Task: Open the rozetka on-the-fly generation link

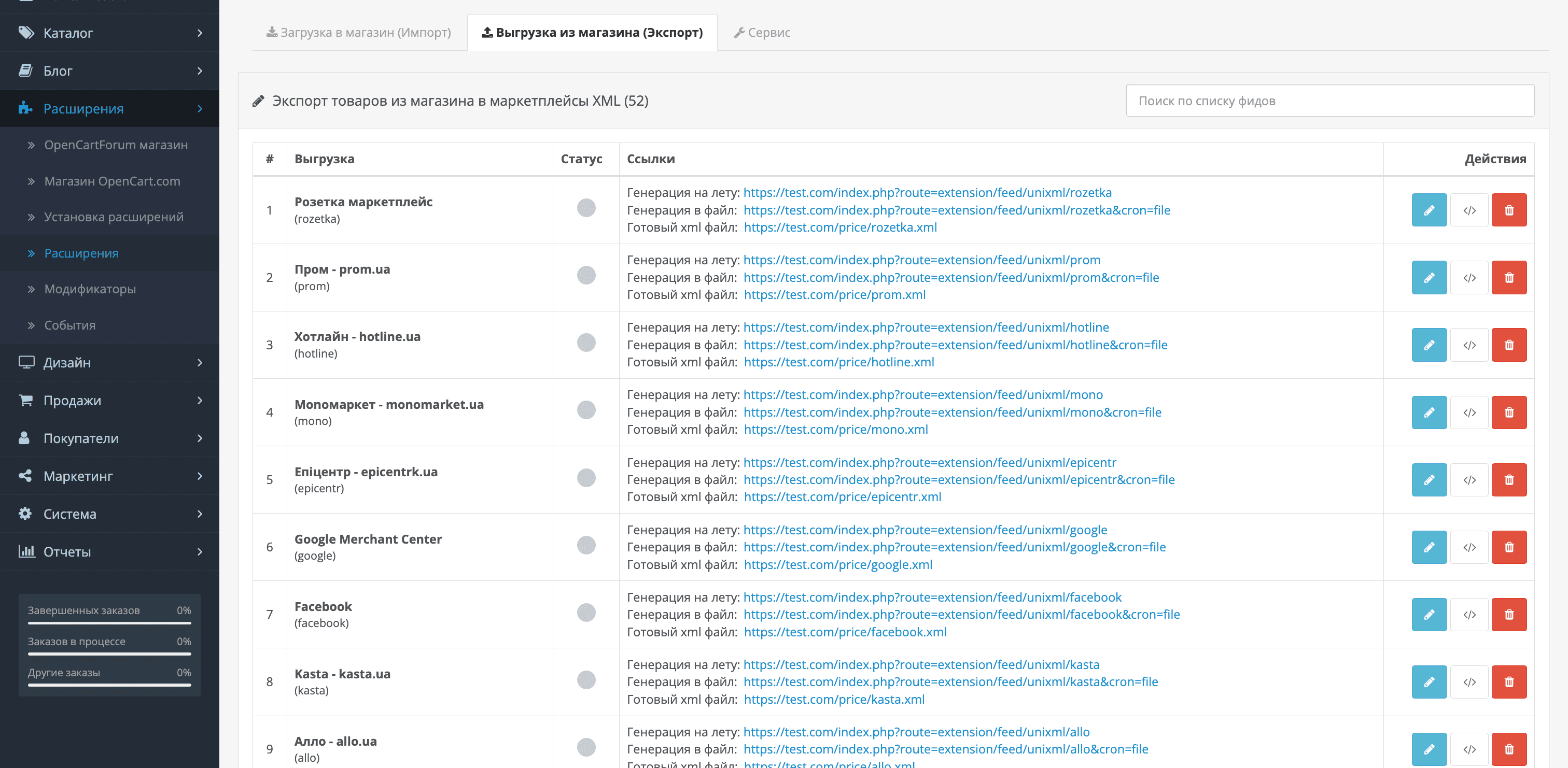Action: tap(927, 192)
